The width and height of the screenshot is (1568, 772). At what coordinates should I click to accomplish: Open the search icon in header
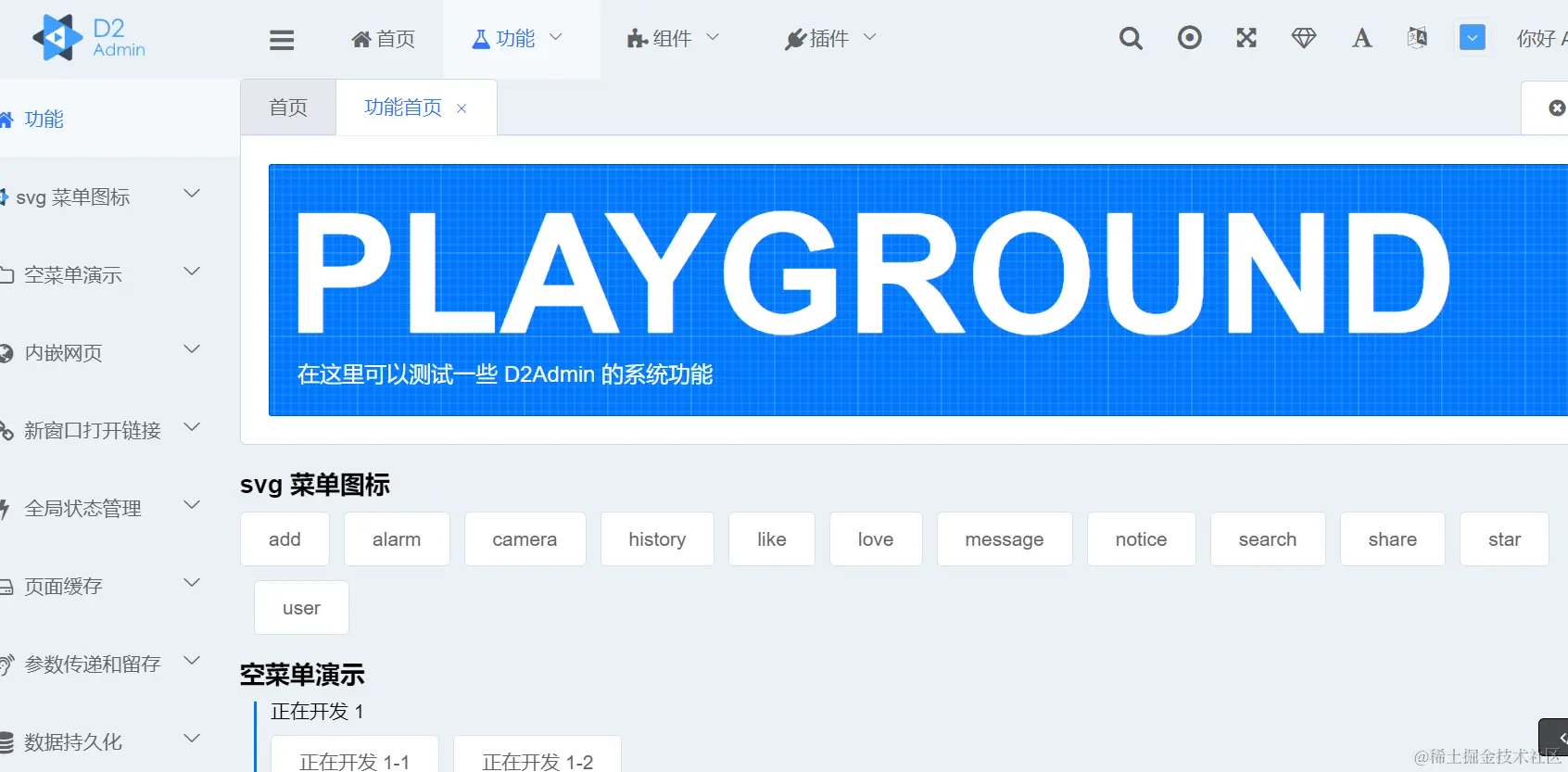click(1131, 38)
